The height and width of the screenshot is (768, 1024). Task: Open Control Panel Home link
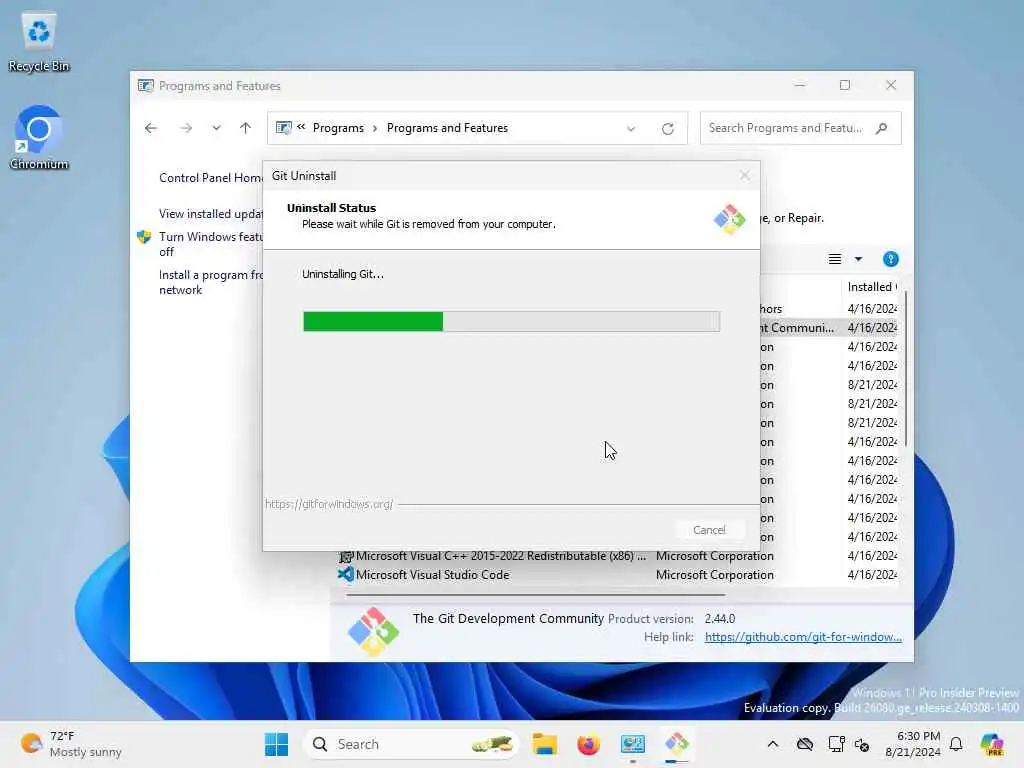click(x=211, y=178)
